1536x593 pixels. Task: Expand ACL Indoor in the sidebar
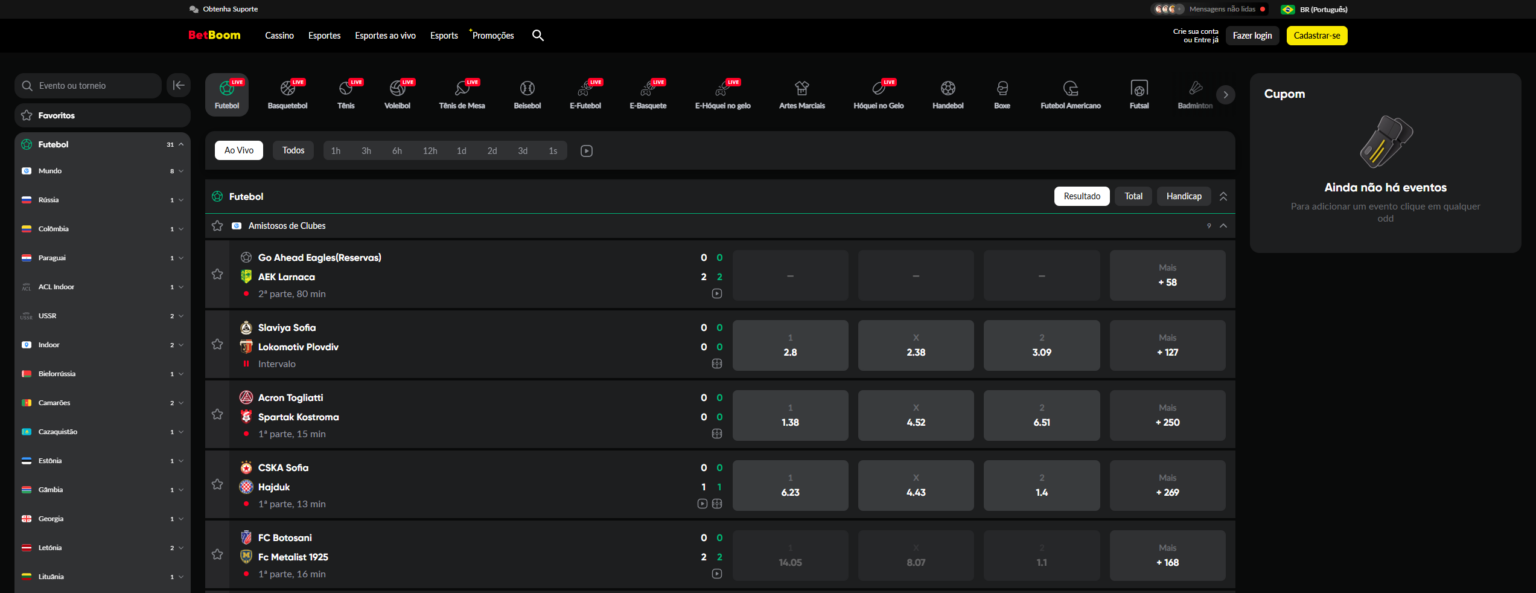pyautogui.click(x=181, y=287)
